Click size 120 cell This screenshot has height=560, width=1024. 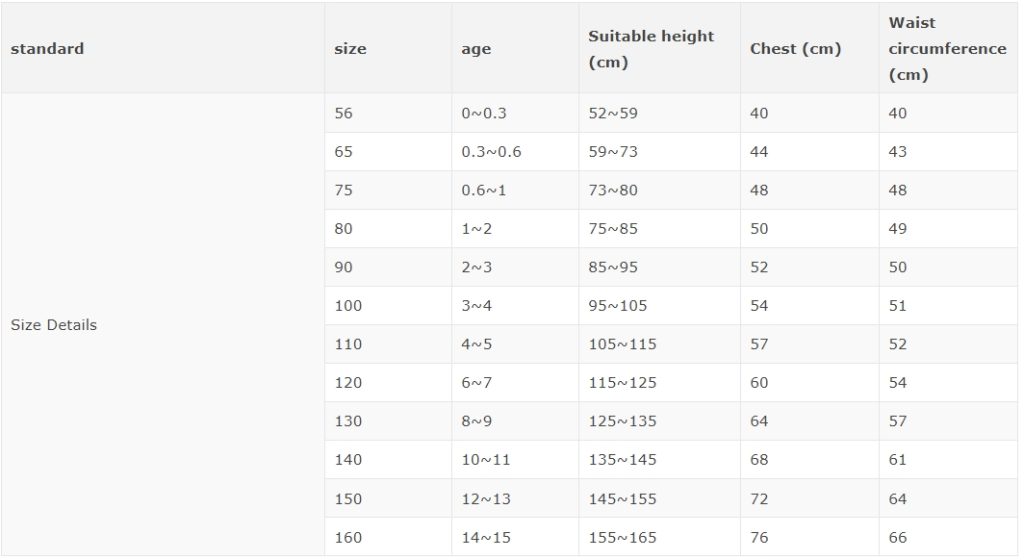tap(388, 382)
